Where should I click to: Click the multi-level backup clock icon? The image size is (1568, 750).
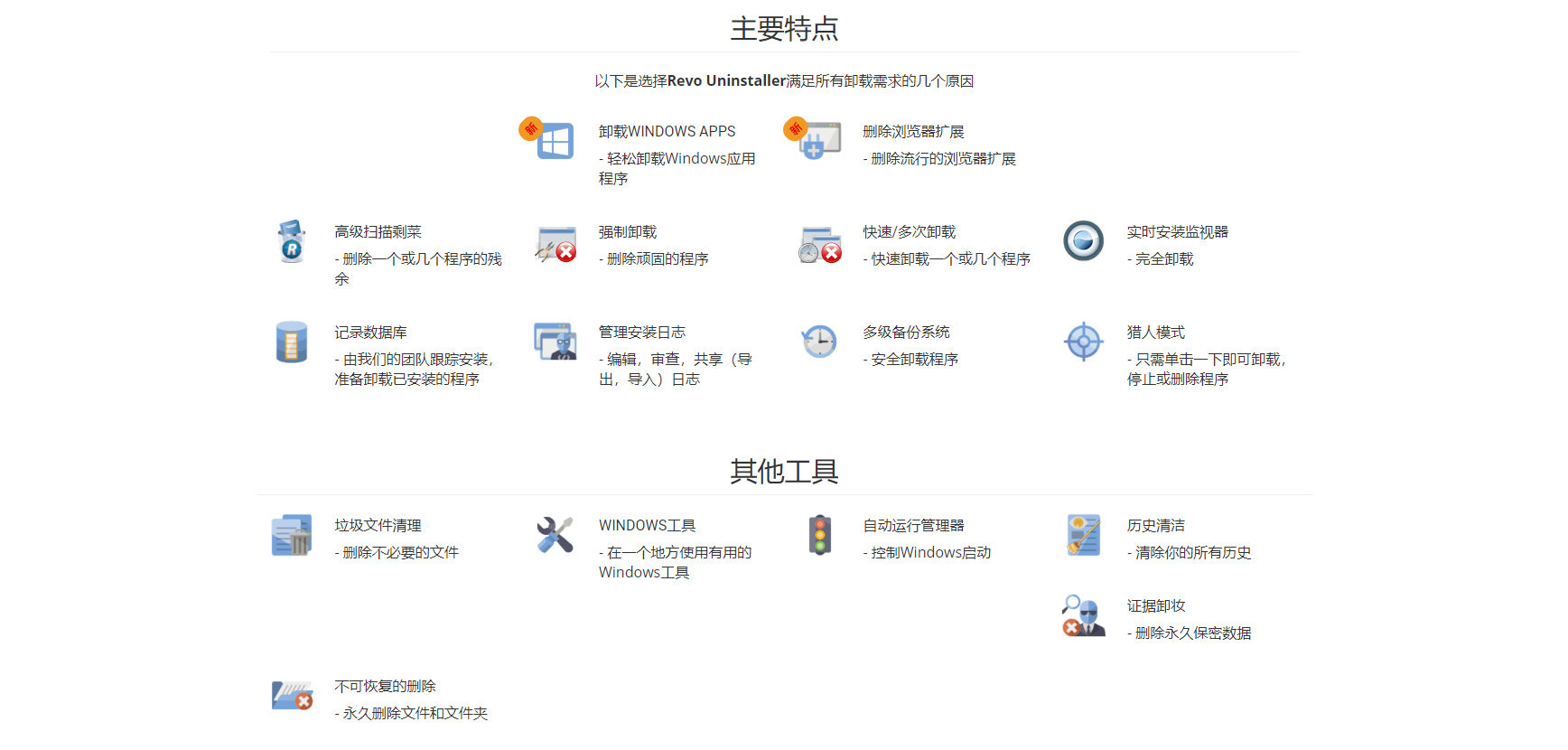point(819,342)
